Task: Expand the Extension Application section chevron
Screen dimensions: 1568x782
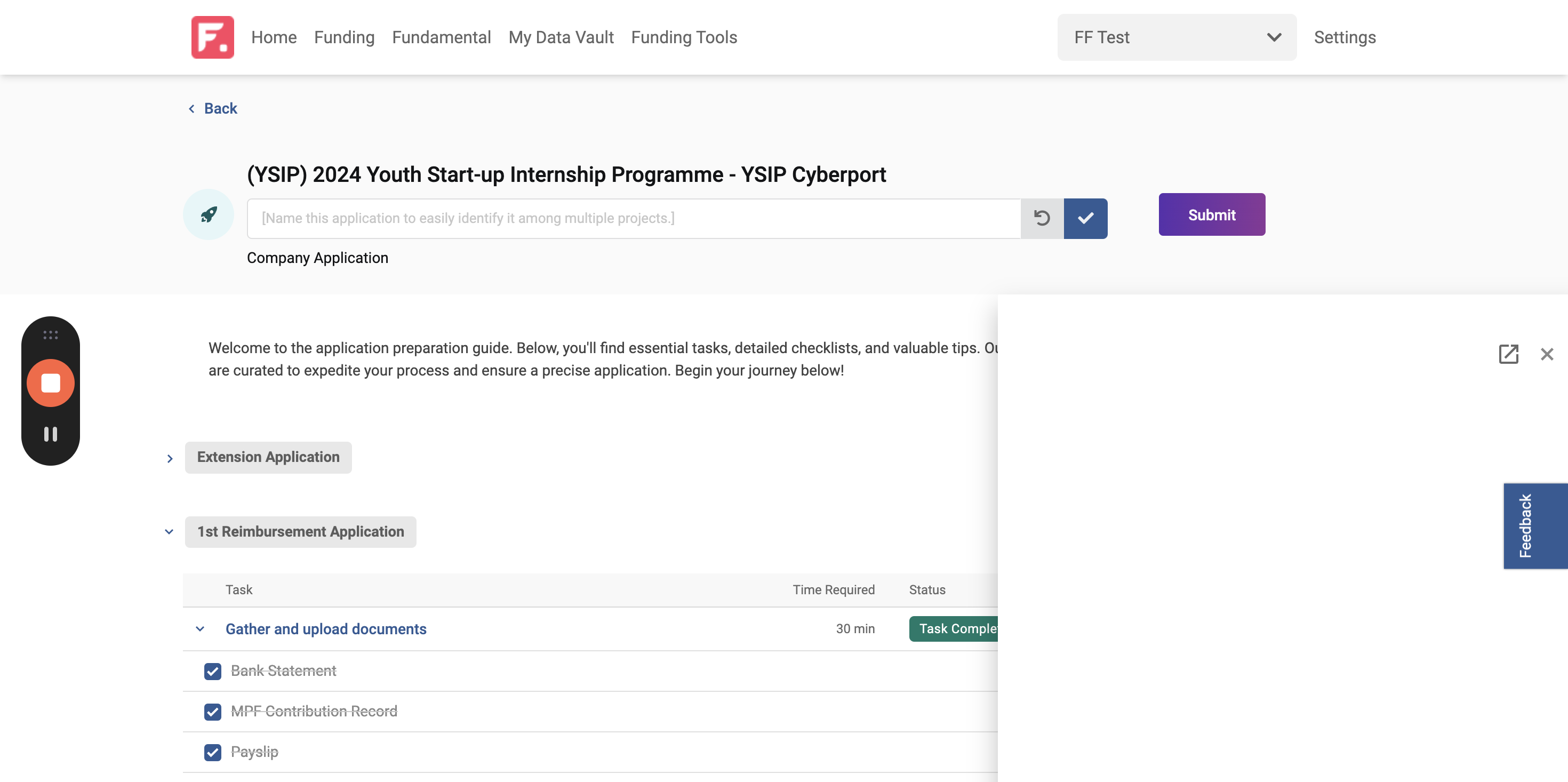Action: click(x=170, y=459)
